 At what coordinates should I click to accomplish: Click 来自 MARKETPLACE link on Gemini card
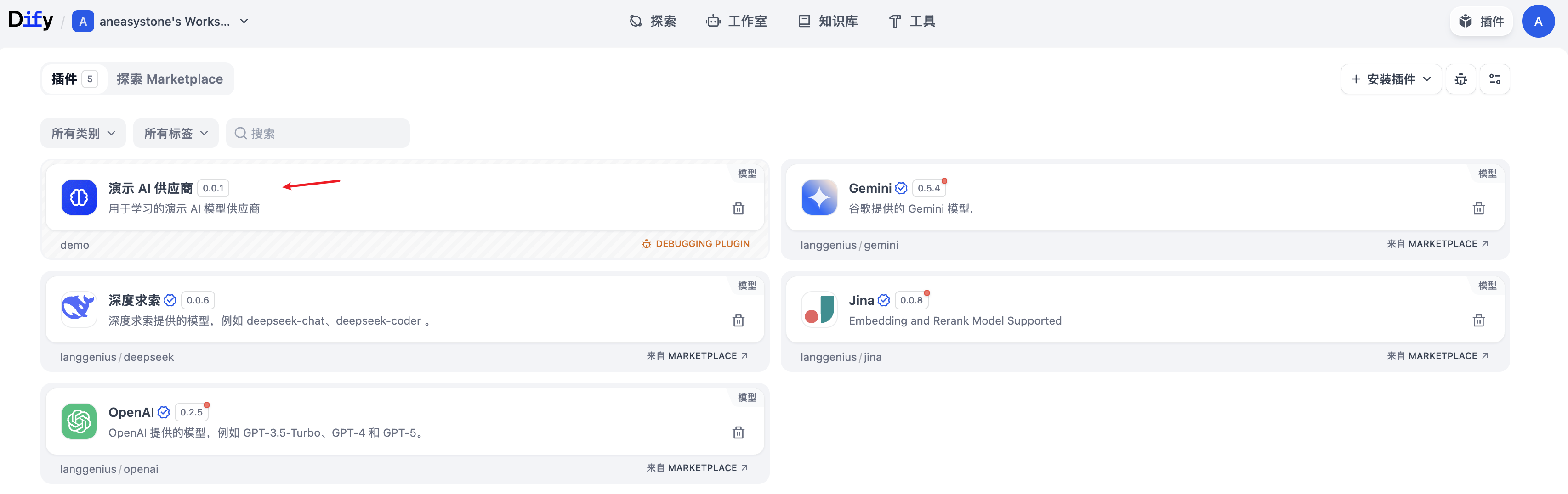(x=1437, y=244)
